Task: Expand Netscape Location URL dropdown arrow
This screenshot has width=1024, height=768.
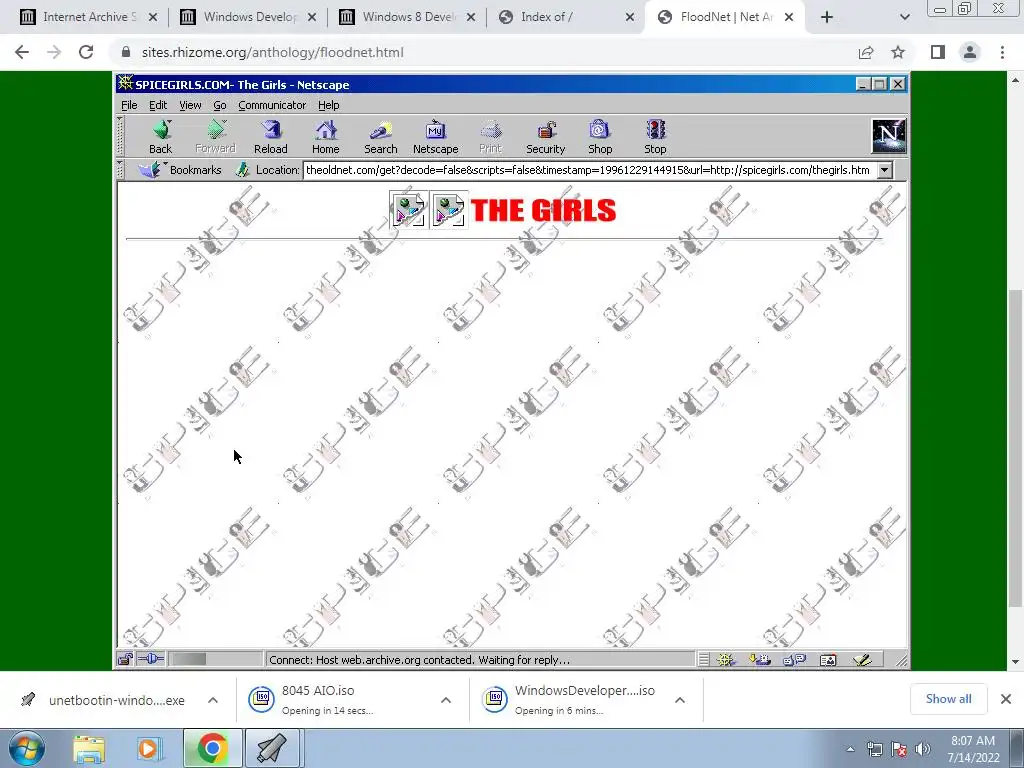Action: click(884, 170)
